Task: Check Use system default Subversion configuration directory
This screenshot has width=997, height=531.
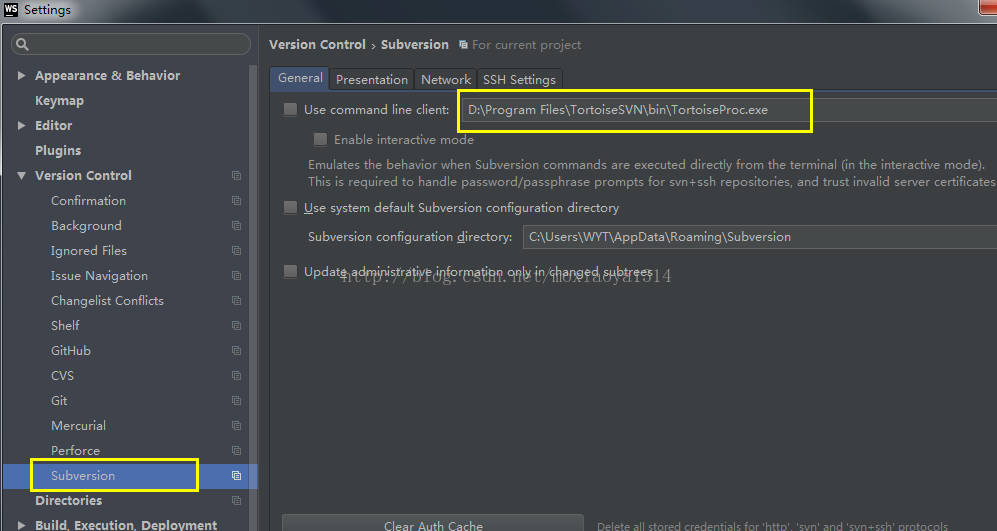Action: click(291, 208)
